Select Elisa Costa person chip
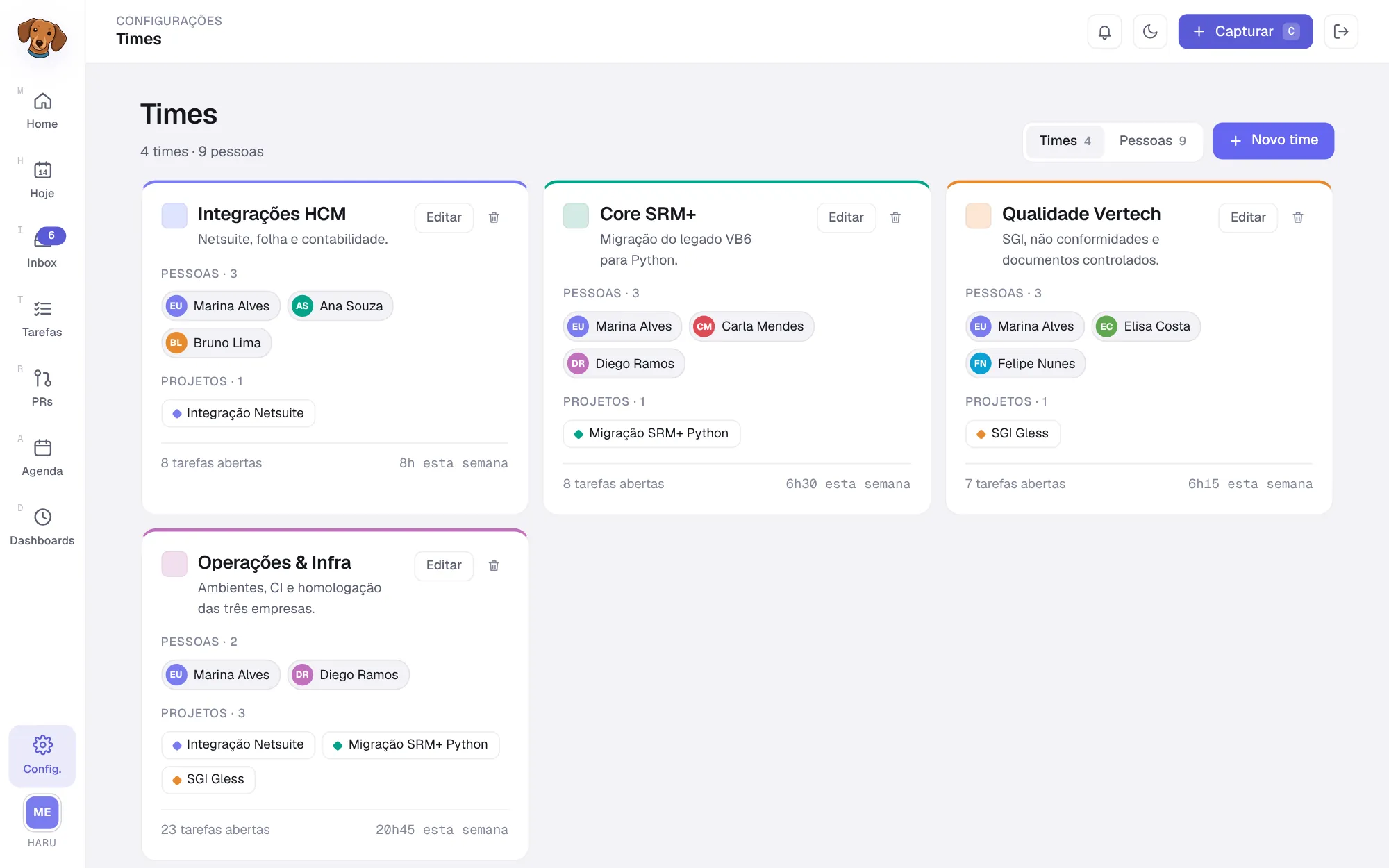 [x=1146, y=326]
